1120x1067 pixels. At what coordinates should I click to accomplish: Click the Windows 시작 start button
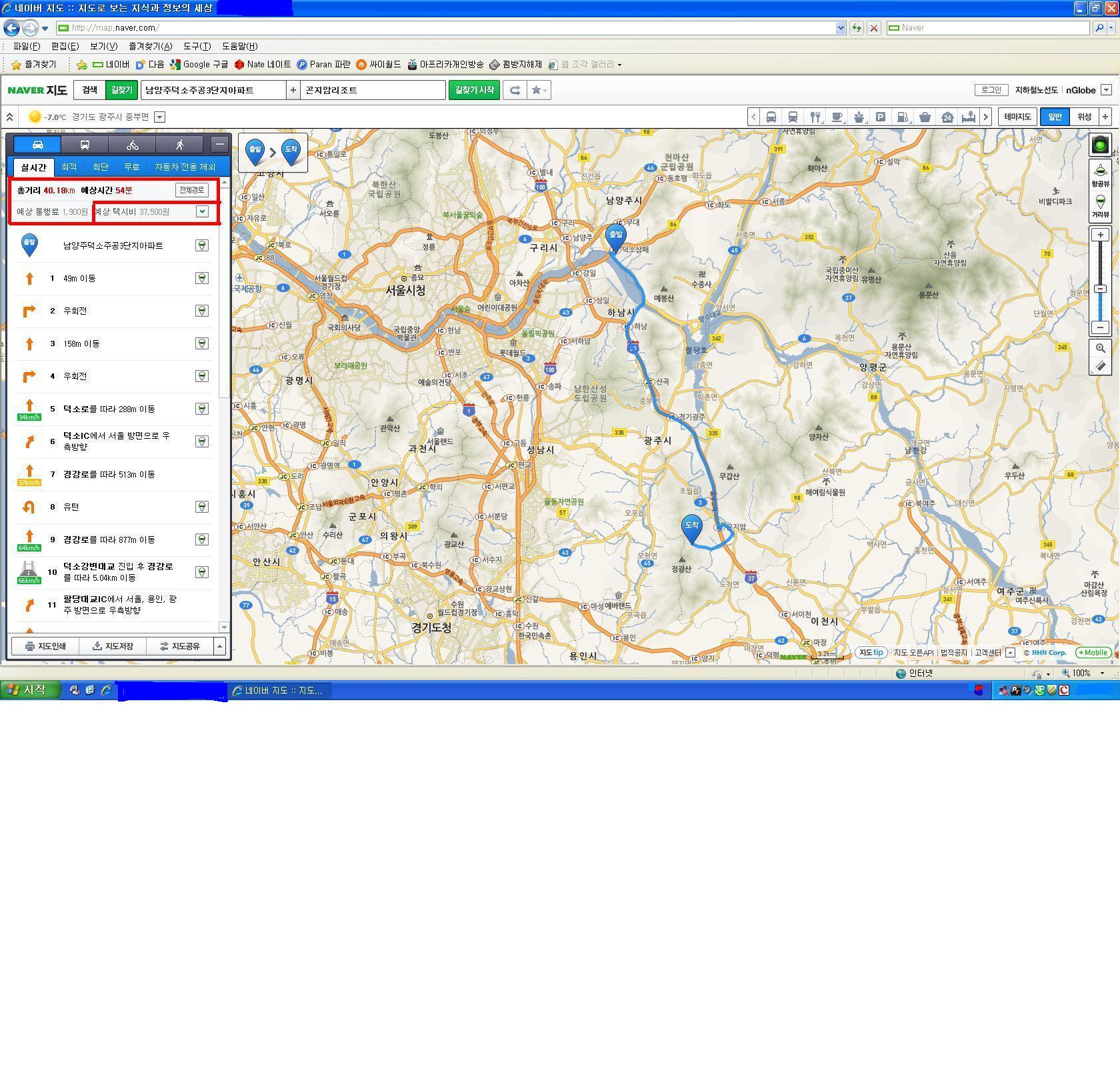pyautogui.click(x=29, y=690)
